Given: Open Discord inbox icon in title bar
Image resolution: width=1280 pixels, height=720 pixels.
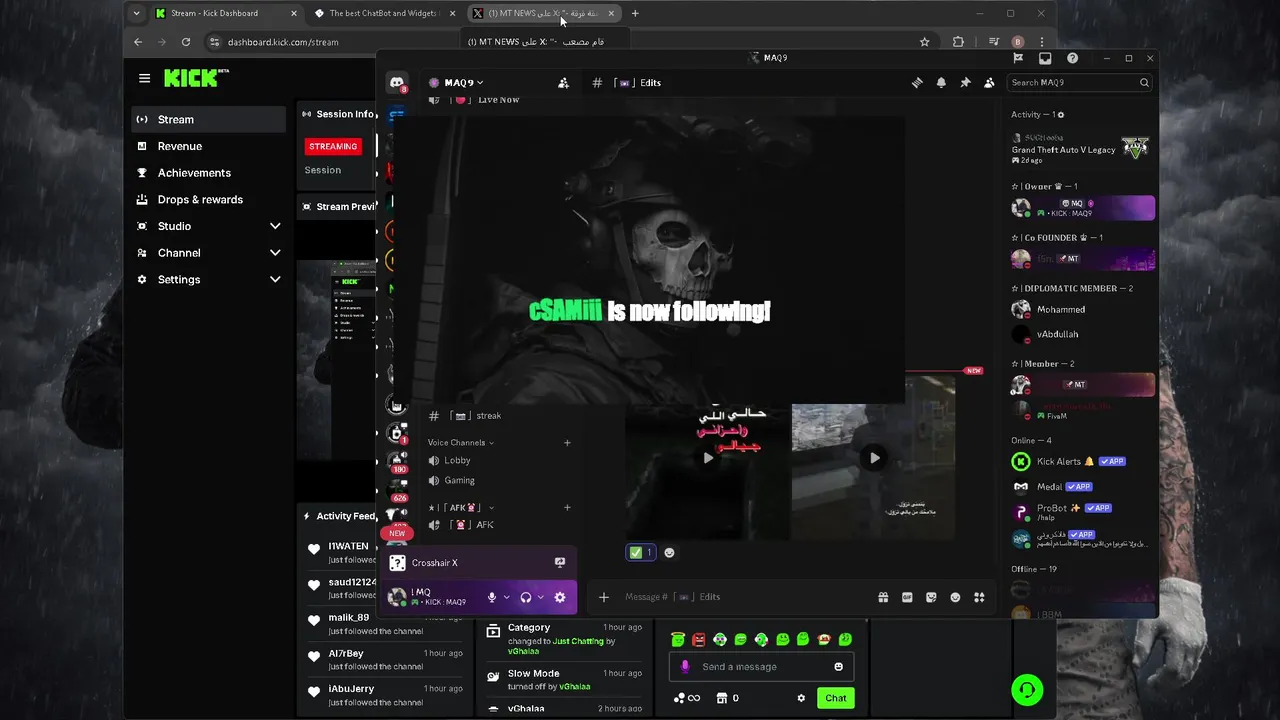Looking at the screenshot, I should 1045,58.
